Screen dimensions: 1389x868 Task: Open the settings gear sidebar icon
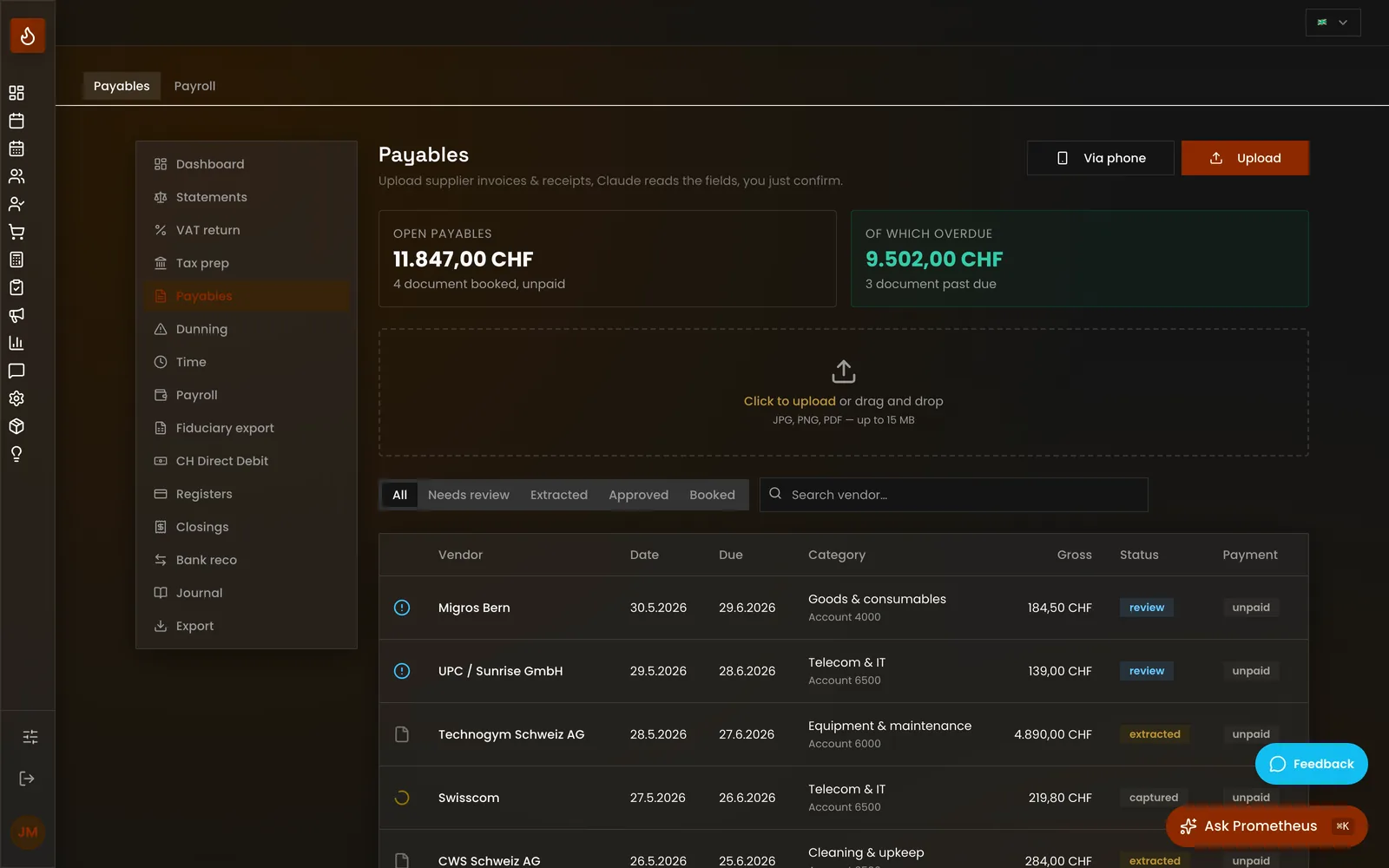pos(16,398)
